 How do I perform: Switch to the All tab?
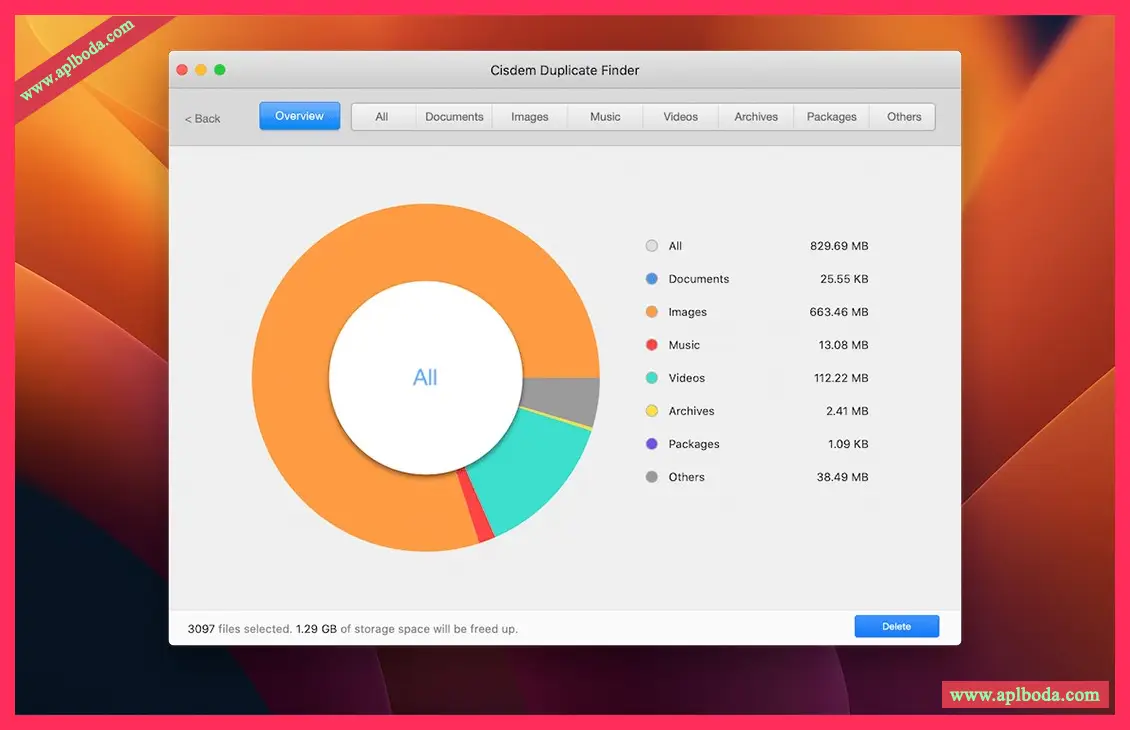382,117
